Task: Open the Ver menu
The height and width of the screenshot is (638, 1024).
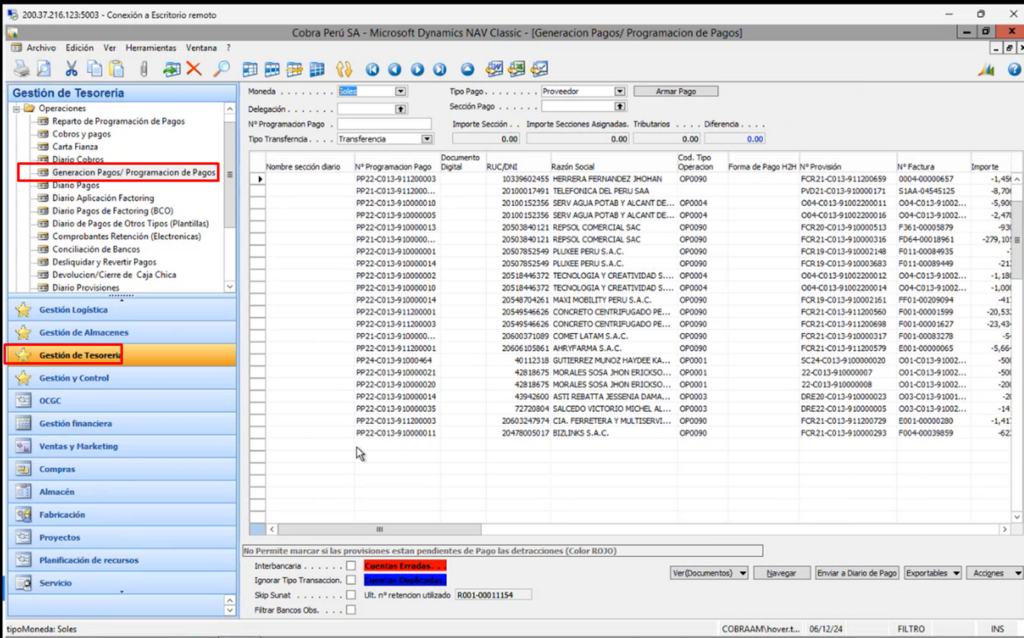Action: (110, 48)
